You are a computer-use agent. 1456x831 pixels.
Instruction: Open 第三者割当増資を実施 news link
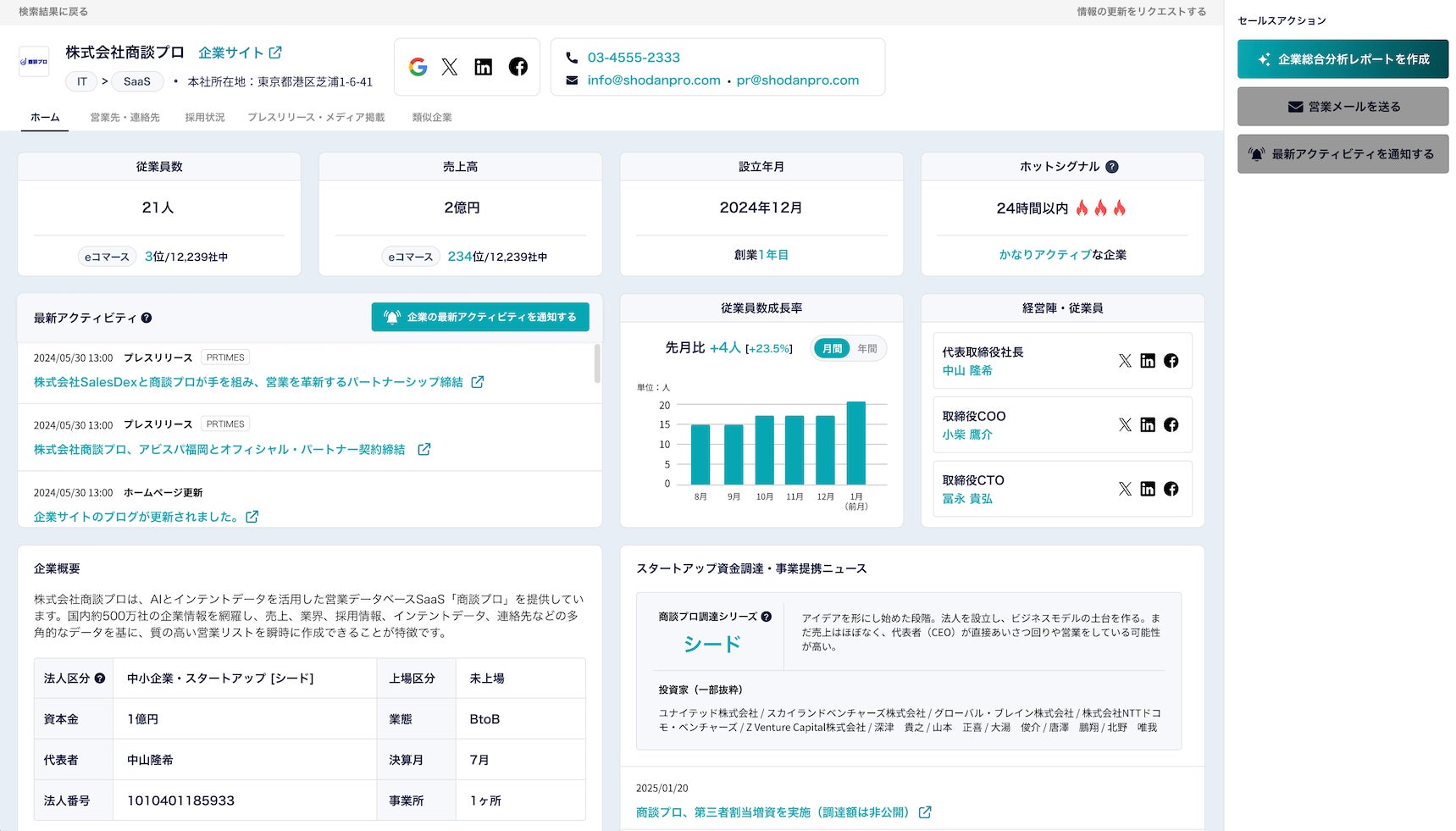pyautogui.click(x=772, y=812)
